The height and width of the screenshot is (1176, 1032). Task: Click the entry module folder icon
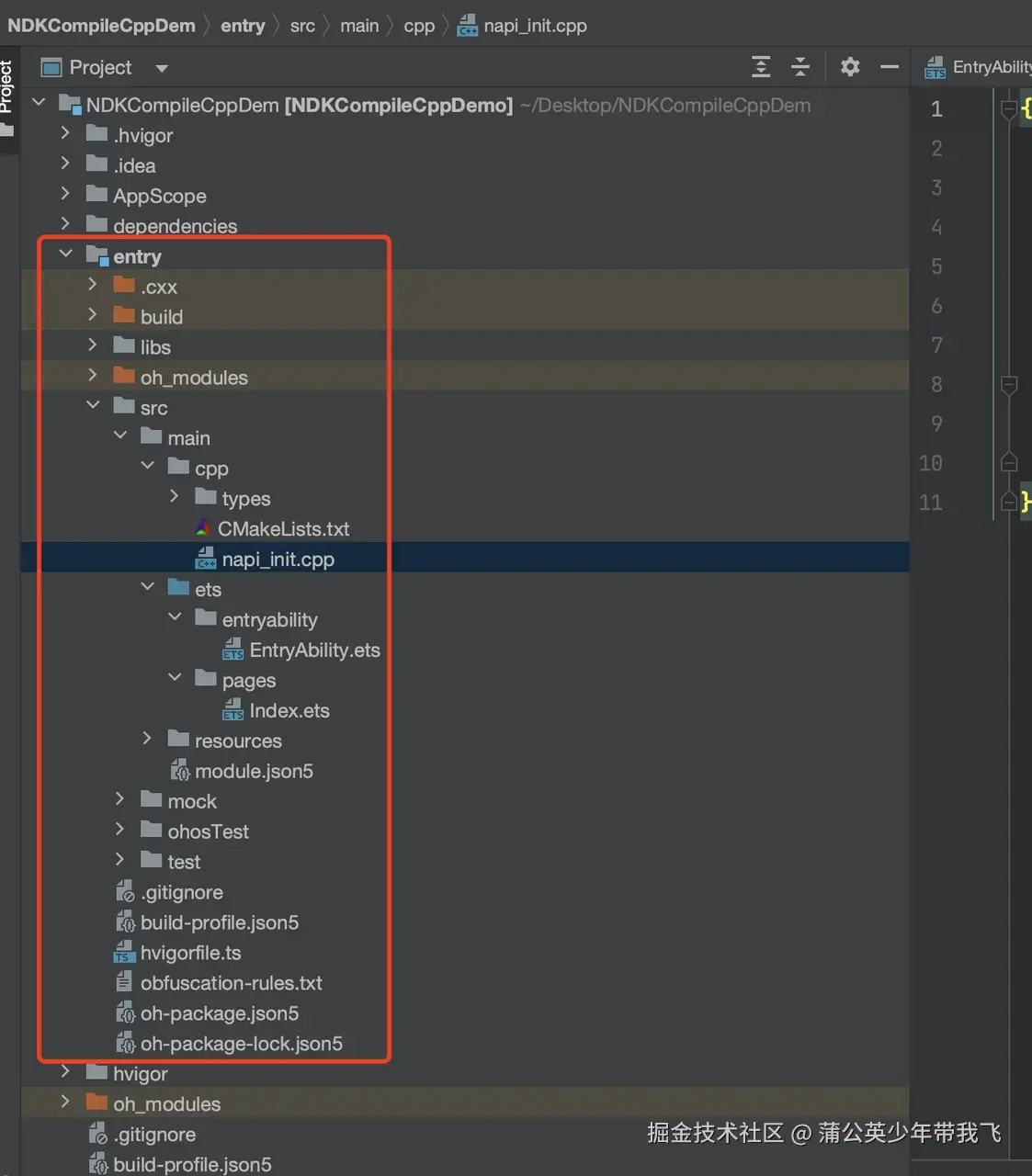97,255
